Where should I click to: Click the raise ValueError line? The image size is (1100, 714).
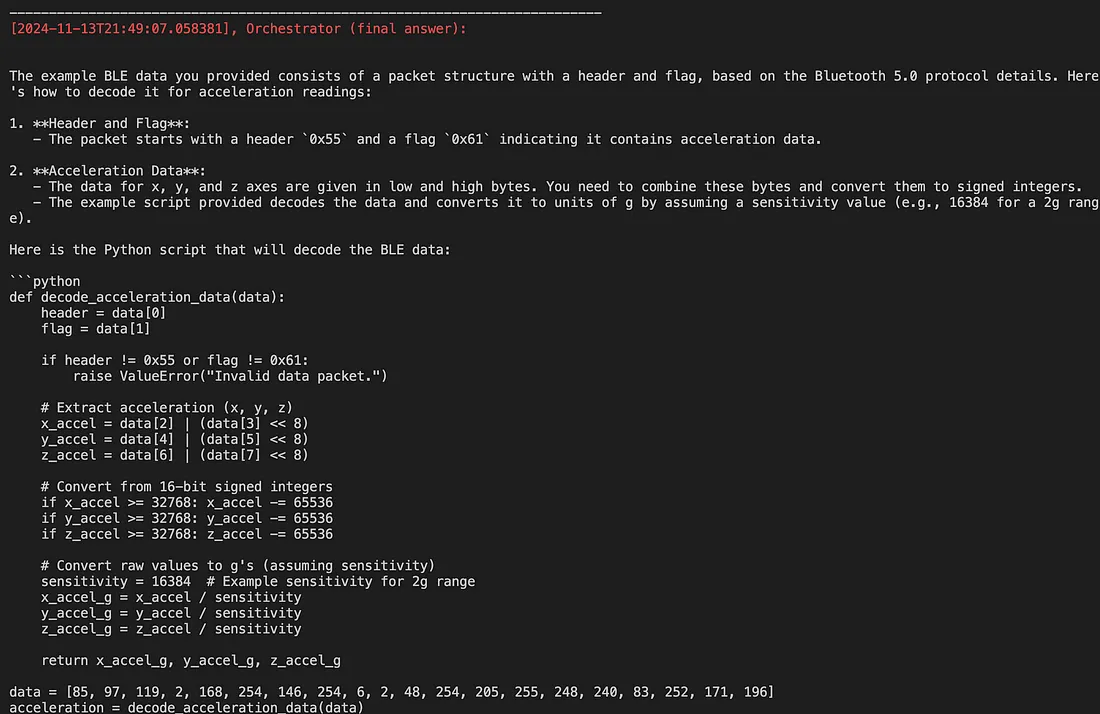(x=230, y=377)
